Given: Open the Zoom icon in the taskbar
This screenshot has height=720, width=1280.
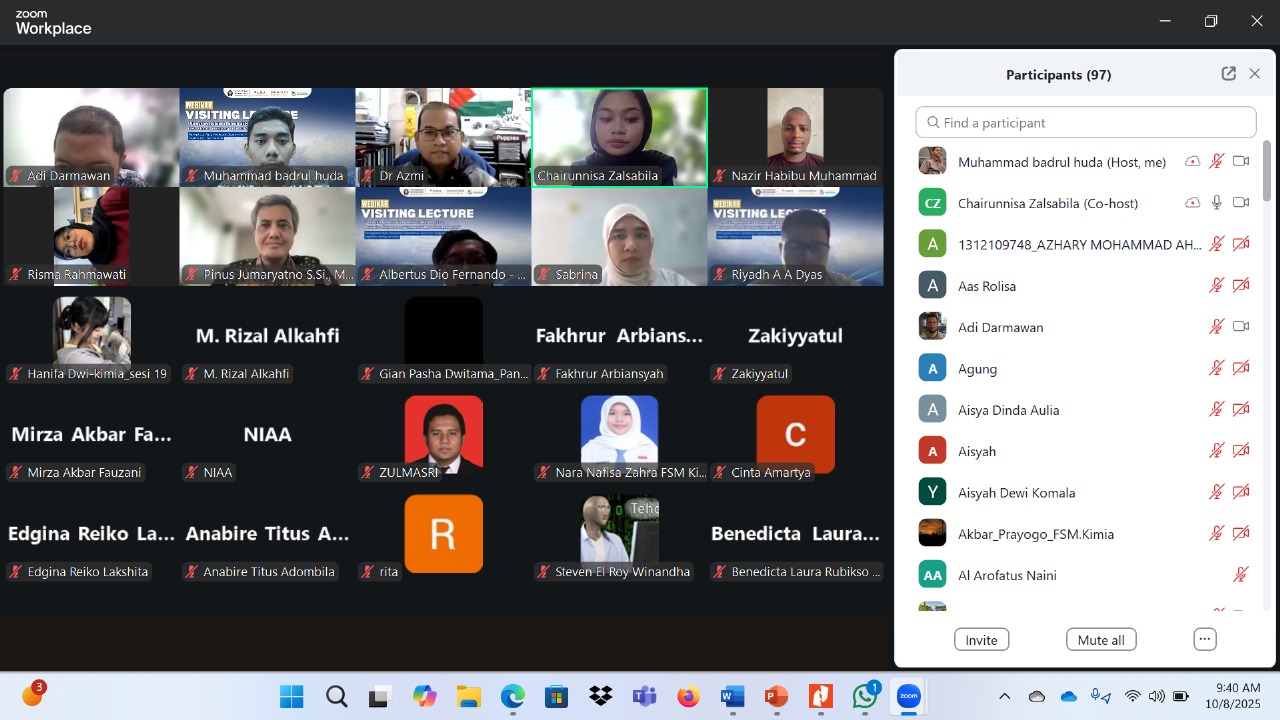Looking at the screenshot, I should (x=908, y=696).
